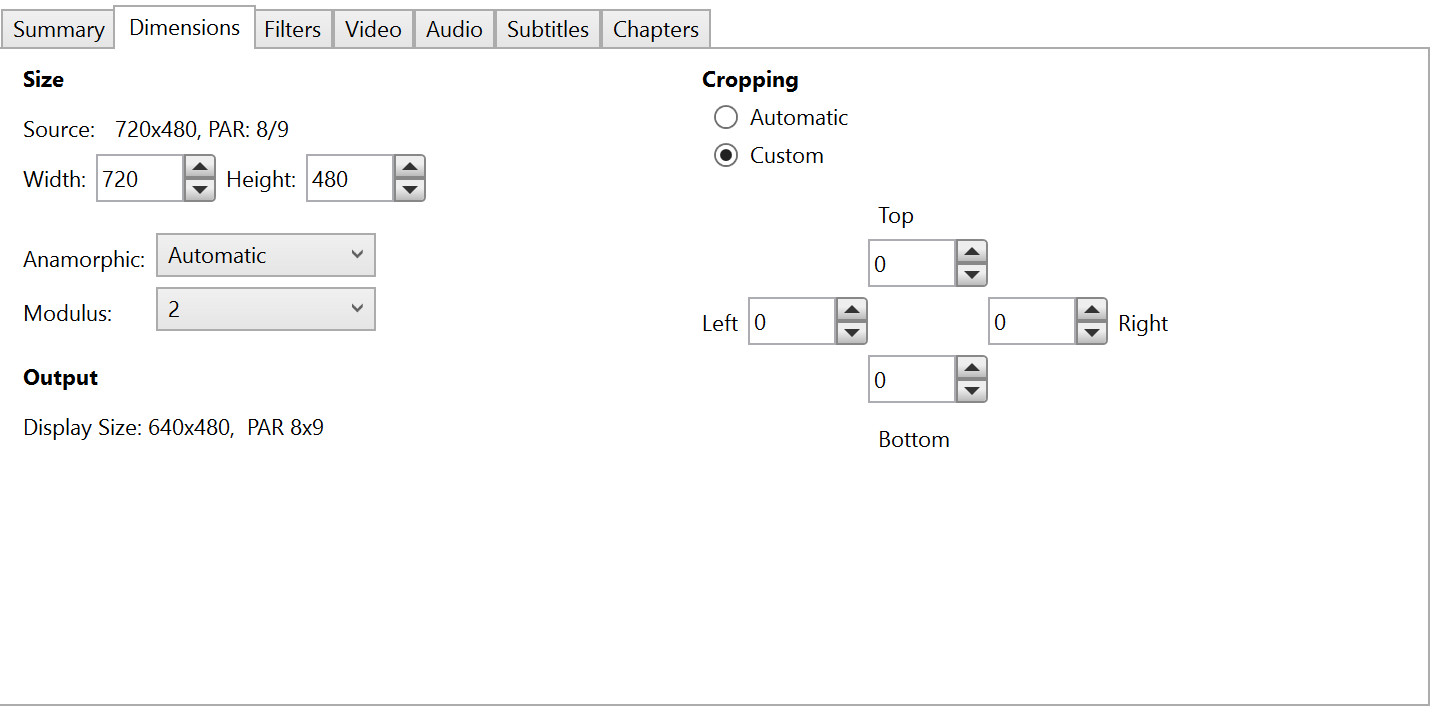Viewport: 1433px width, 713px height.
Task: Increase the Height using up arrow
Action: (410, 168)
